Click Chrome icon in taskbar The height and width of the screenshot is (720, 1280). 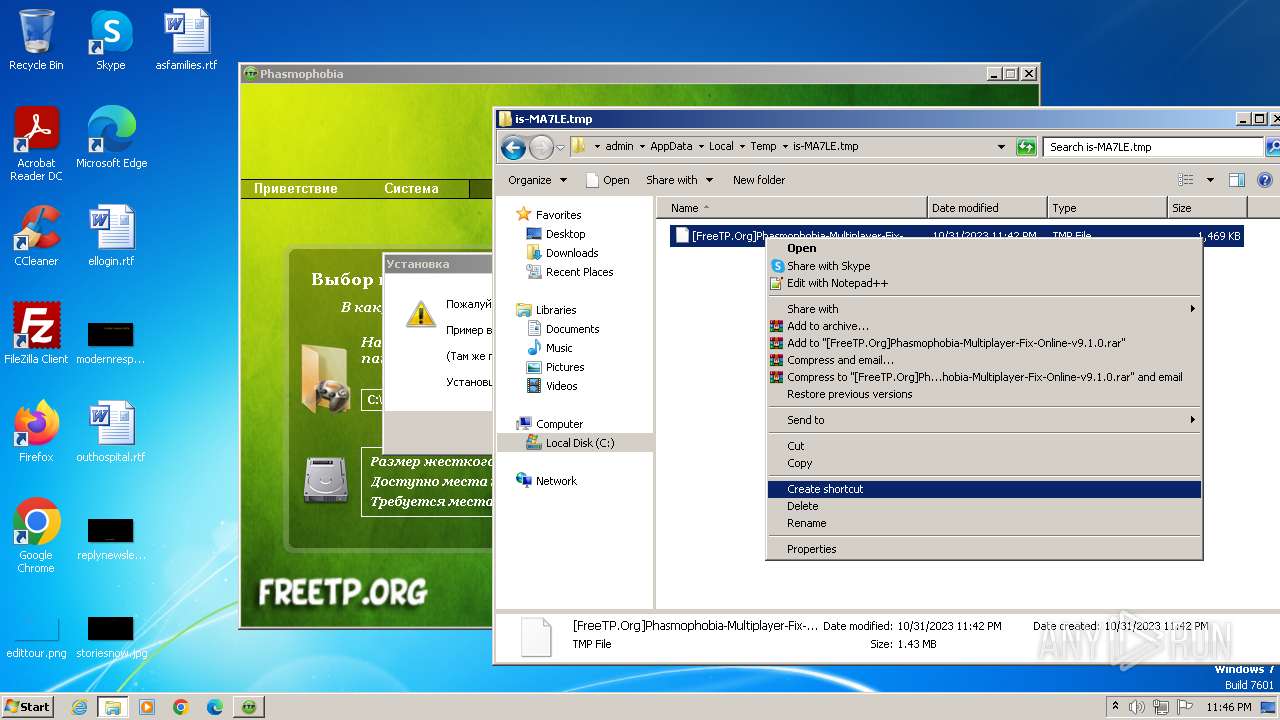pyautogui.click(x=180, y=707)
